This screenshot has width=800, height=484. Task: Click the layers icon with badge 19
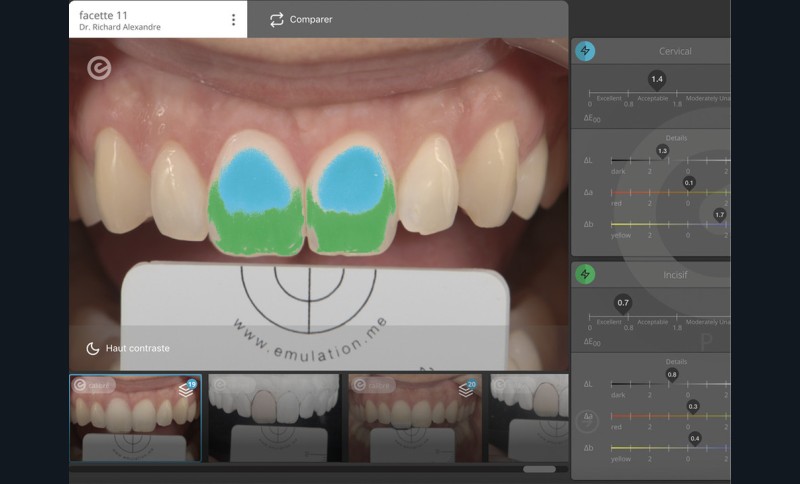(186, 389)
